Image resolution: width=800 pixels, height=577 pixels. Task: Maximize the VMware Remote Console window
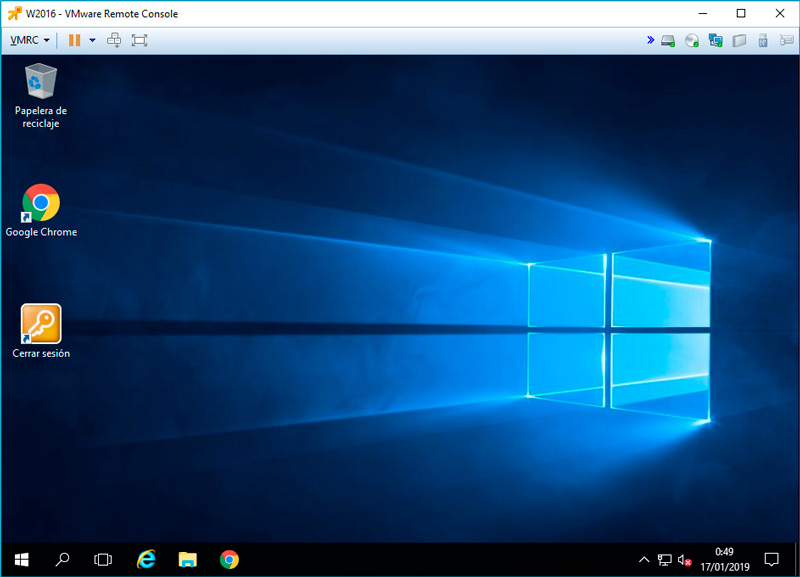pos(741,13)
